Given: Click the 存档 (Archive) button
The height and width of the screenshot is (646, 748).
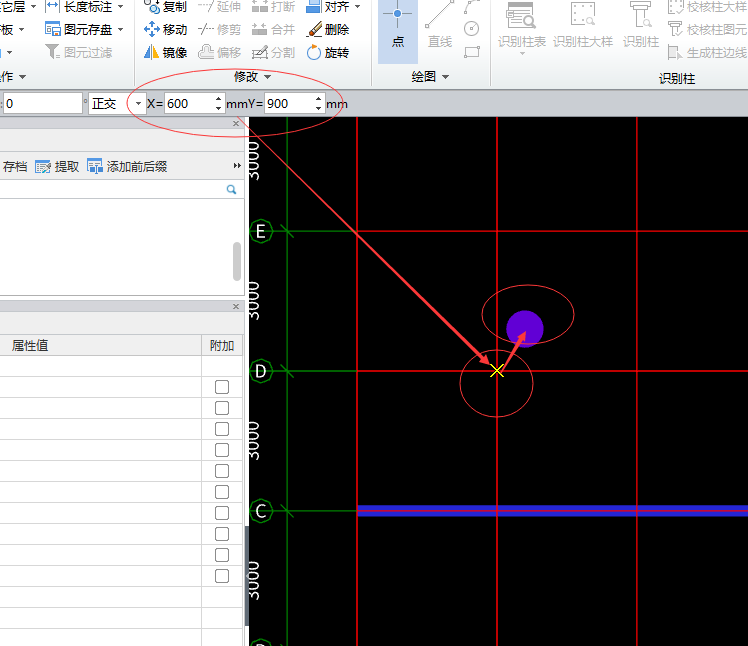Looking at the screenshot, I should (x=14, y=167).
